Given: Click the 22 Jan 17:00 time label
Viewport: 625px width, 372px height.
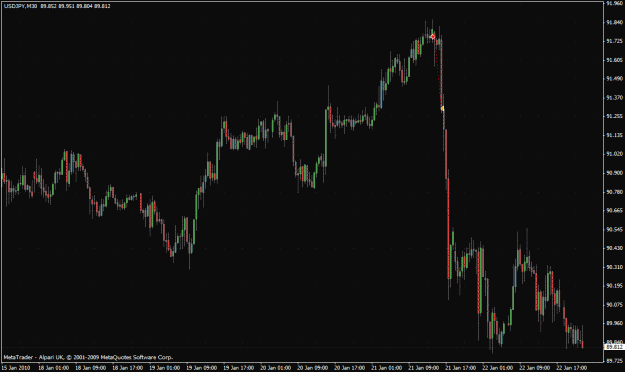Looking at the screenshot, I should tap(572, 368).
